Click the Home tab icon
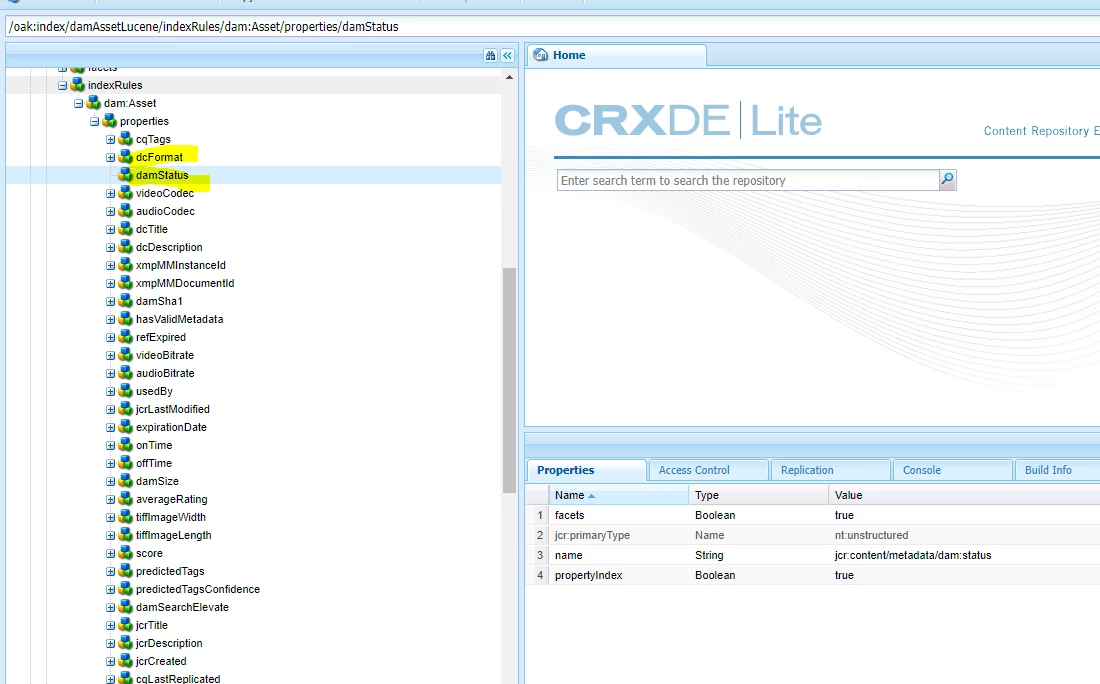Screen dimensions: 1100x684 coord(541,55)
